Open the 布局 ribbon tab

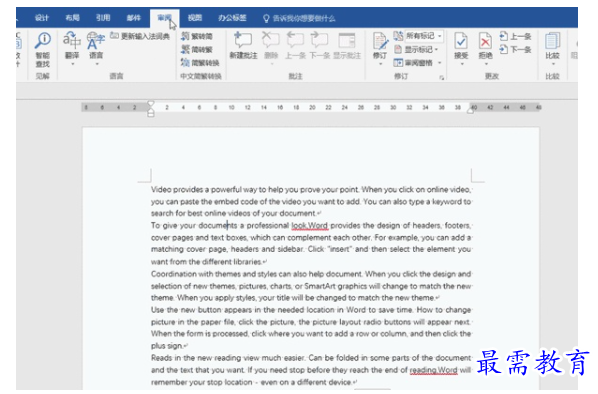click(72, 18)
